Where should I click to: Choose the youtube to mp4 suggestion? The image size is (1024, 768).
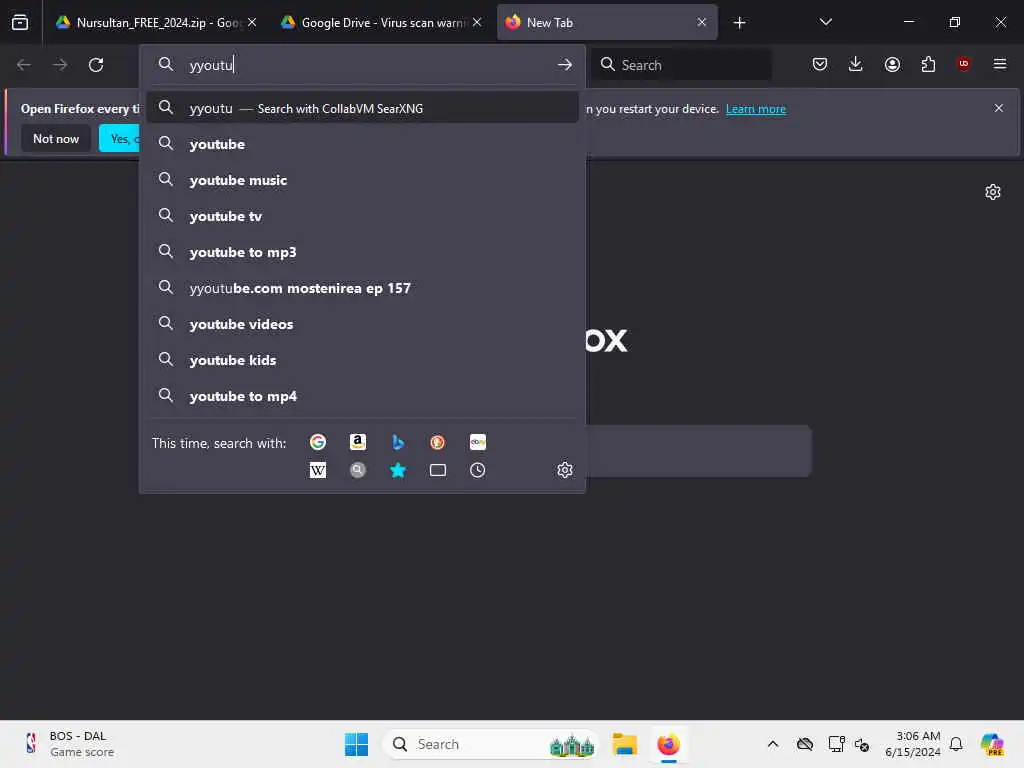pyautogui.click(x=362, y=396)
